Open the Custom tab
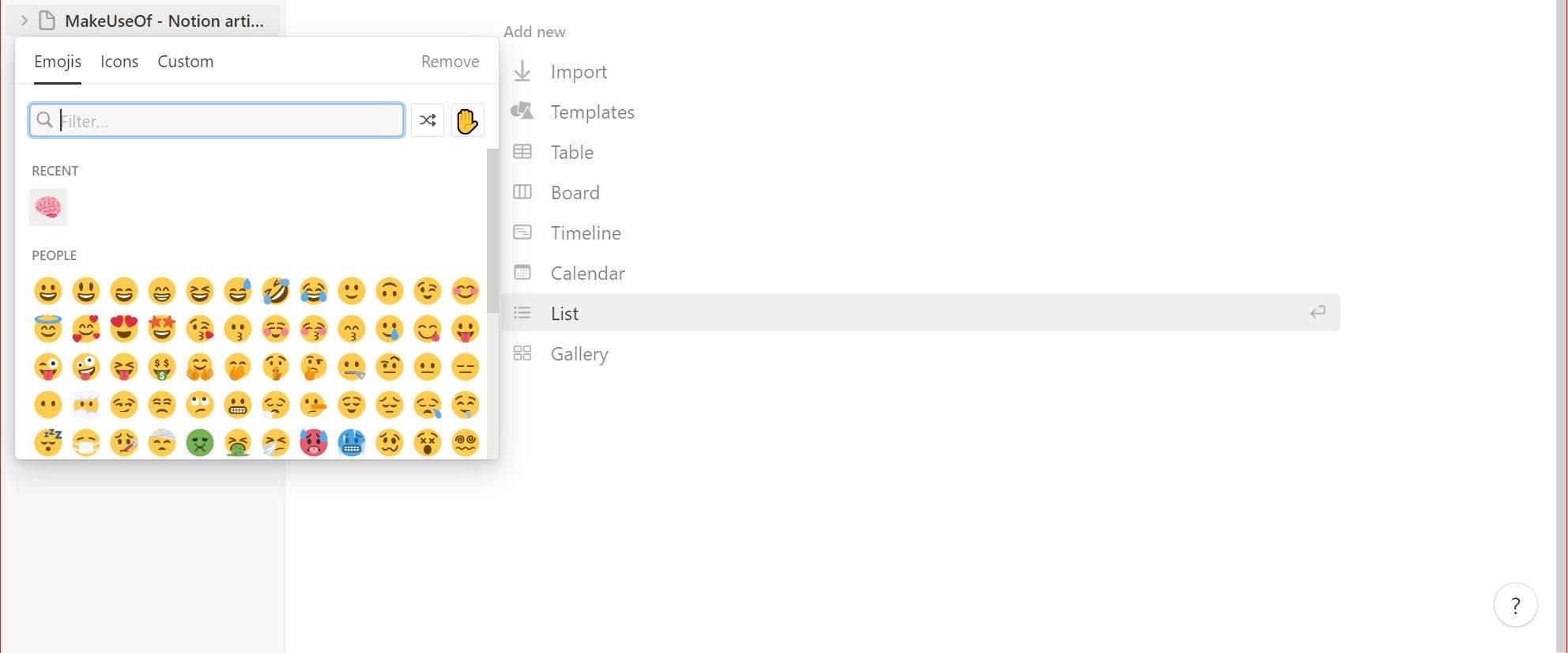1568x653 pixels. 185,62
